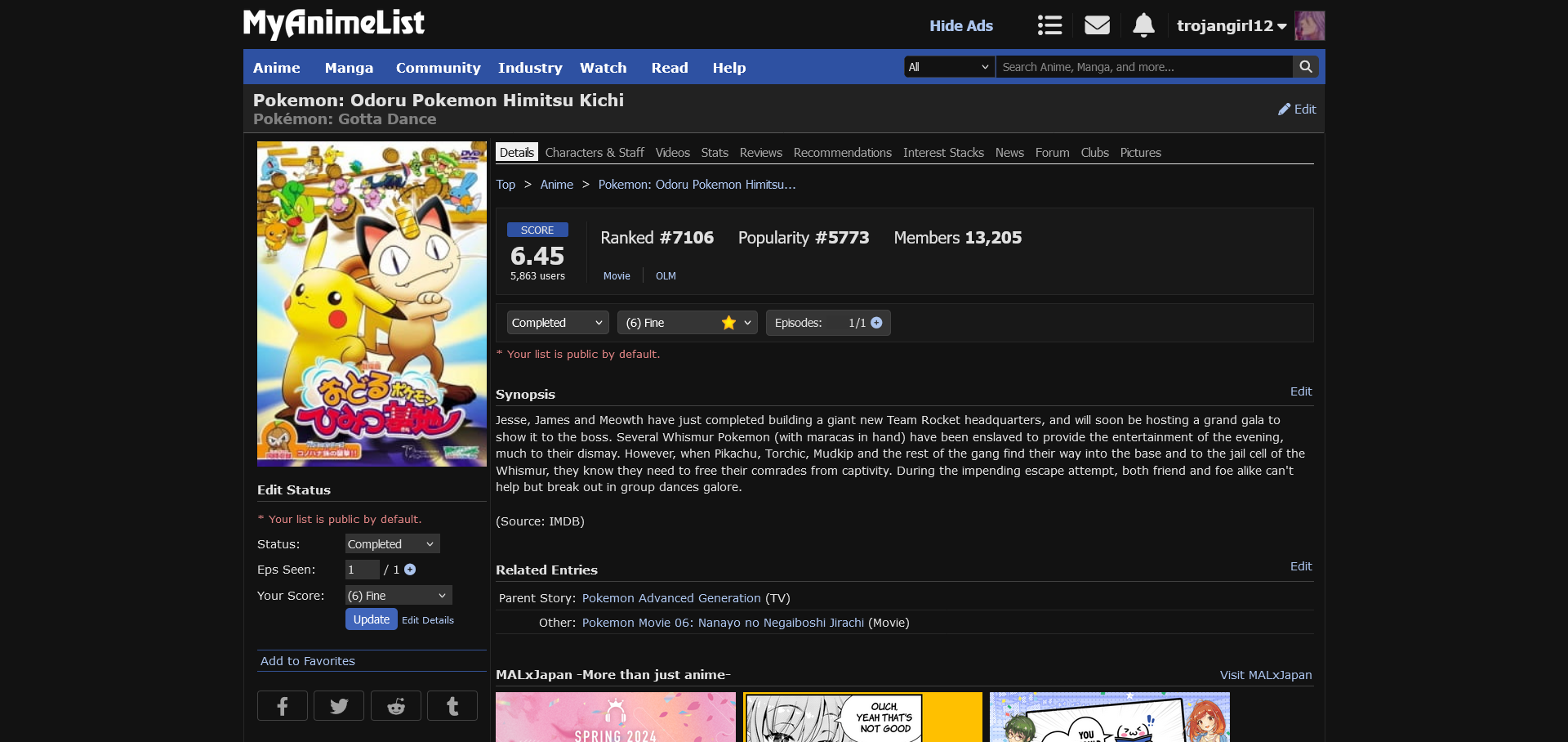1568x742 pixels.
Task: Open sidebar Status Completed dropdown
Action: (393, 544)
